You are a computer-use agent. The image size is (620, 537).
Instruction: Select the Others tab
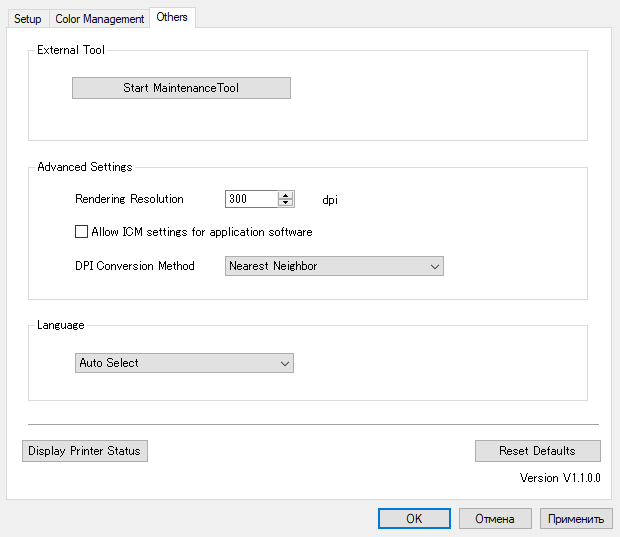pos(172,17)
